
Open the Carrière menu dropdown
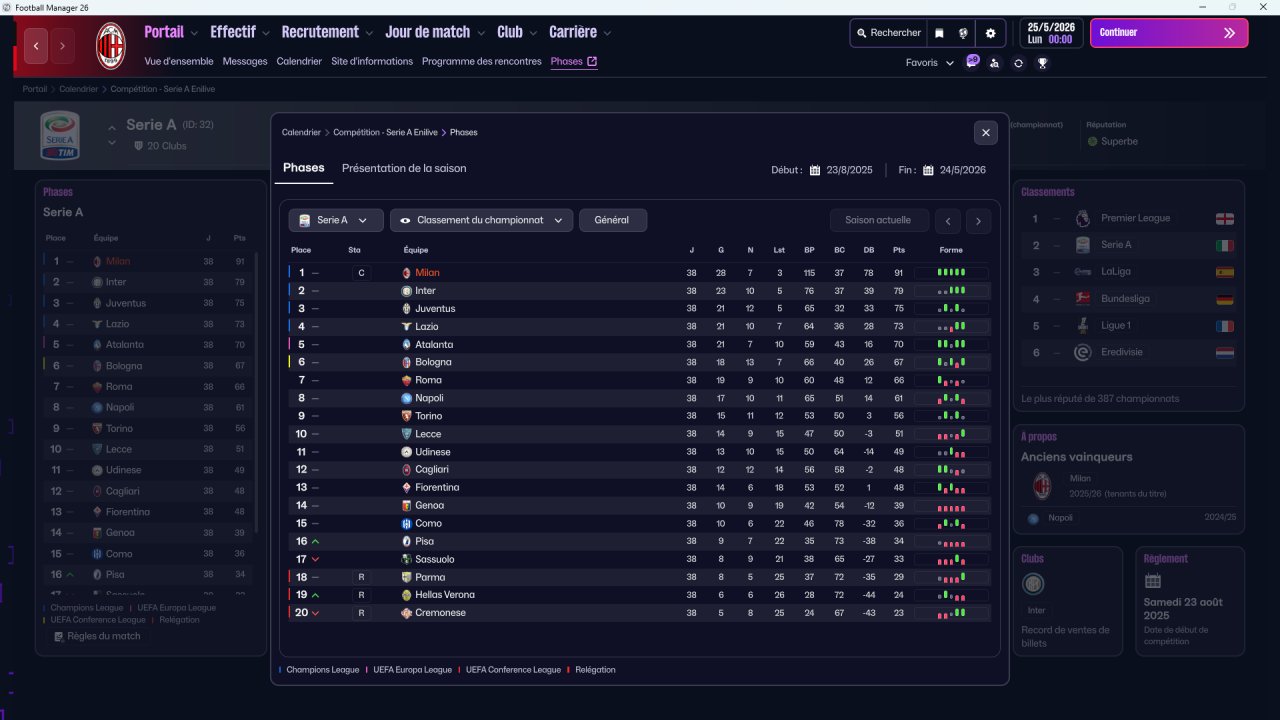tap(580, 32)
